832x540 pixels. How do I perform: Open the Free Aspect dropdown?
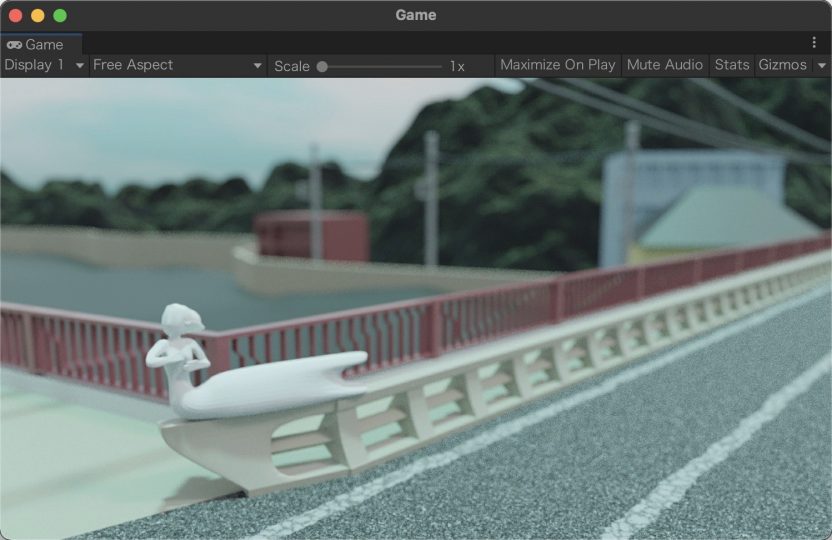177,65
